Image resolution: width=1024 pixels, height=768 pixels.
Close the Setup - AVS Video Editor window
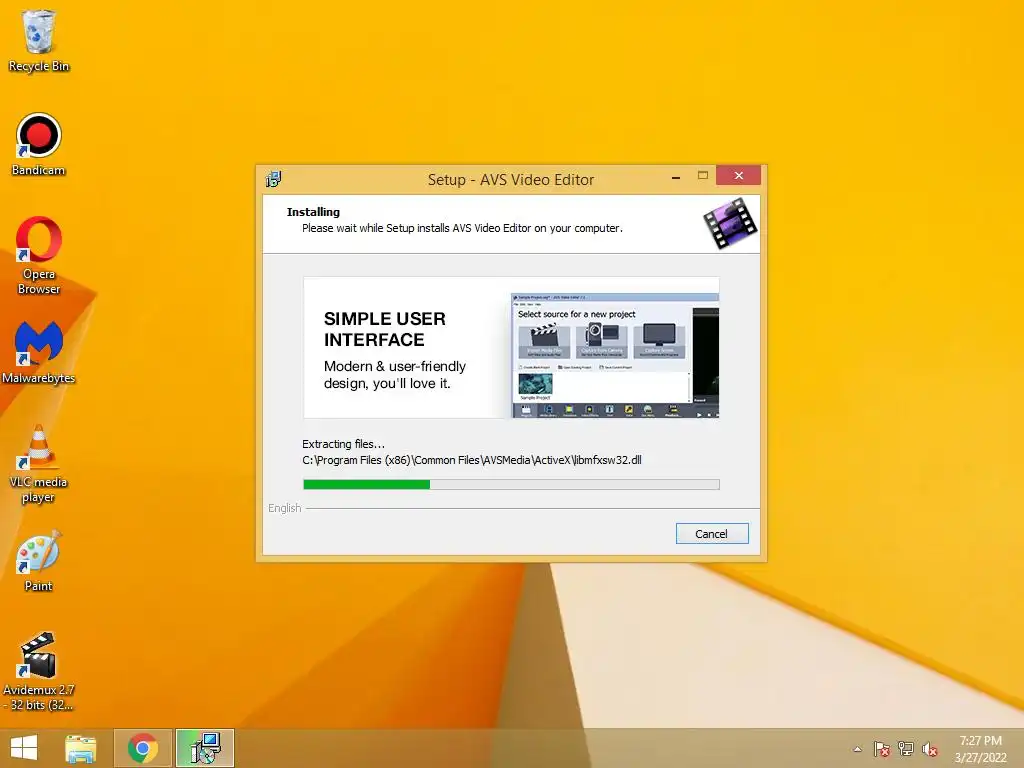tap(738, 176)
